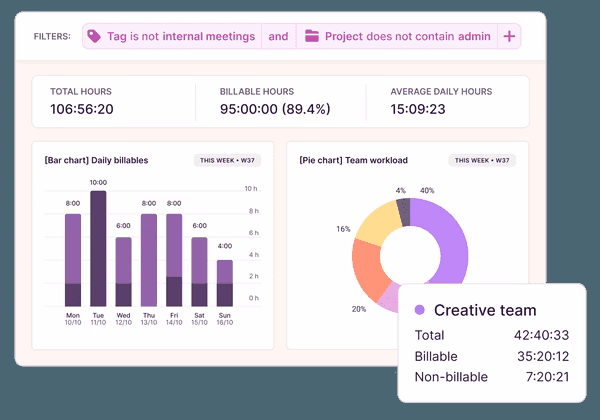Viewport: 600px width, 420px height.
Task: Click the Total Hours summary value
Action: pyautogui.click(x=82, y=109)
